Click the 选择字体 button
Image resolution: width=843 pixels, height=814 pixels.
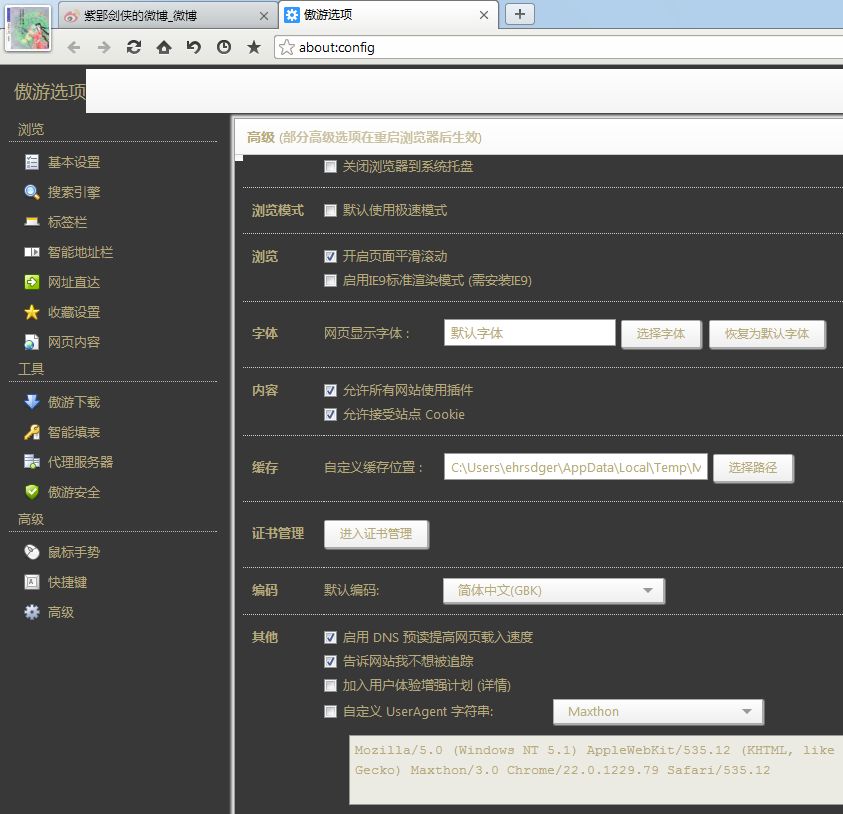[x=661, y=334]
